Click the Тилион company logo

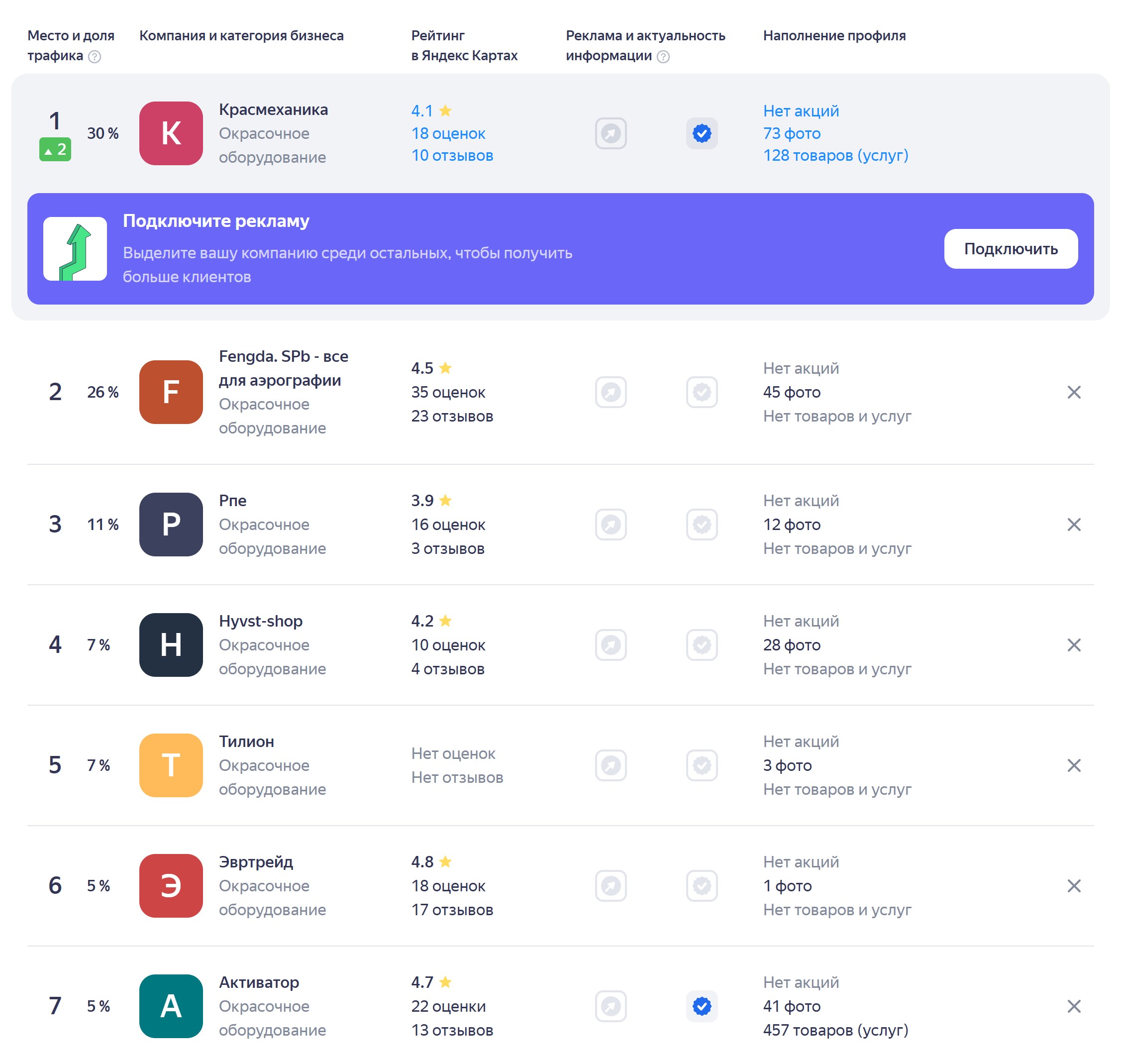point(171,764)
